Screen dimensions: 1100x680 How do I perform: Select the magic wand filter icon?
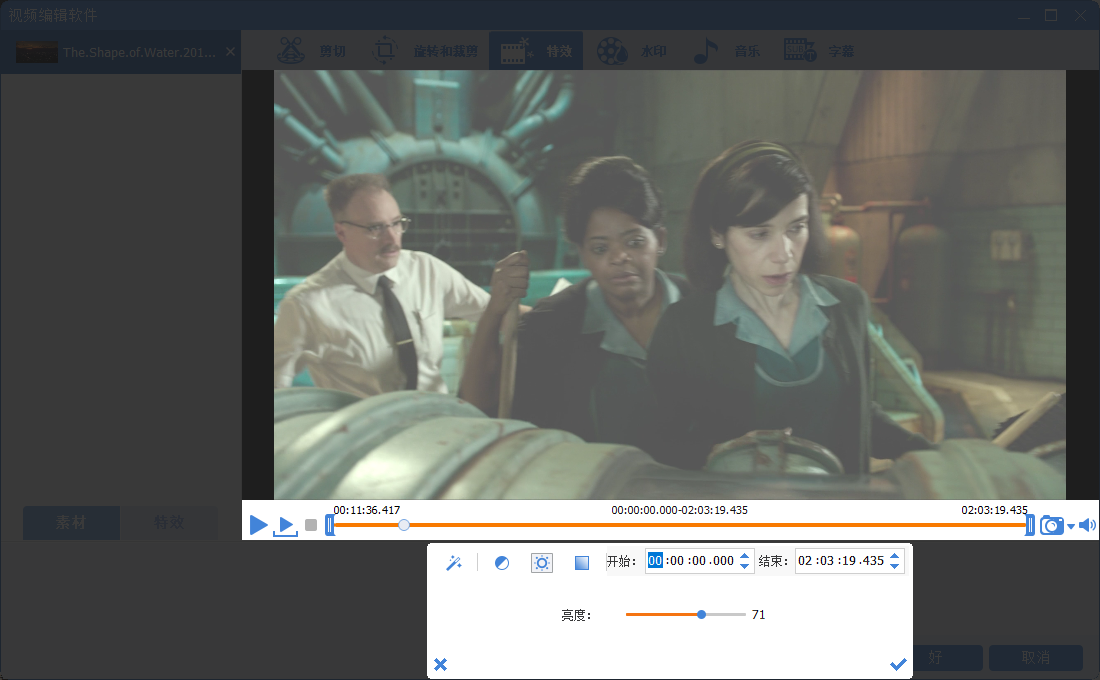pos(454,563)
